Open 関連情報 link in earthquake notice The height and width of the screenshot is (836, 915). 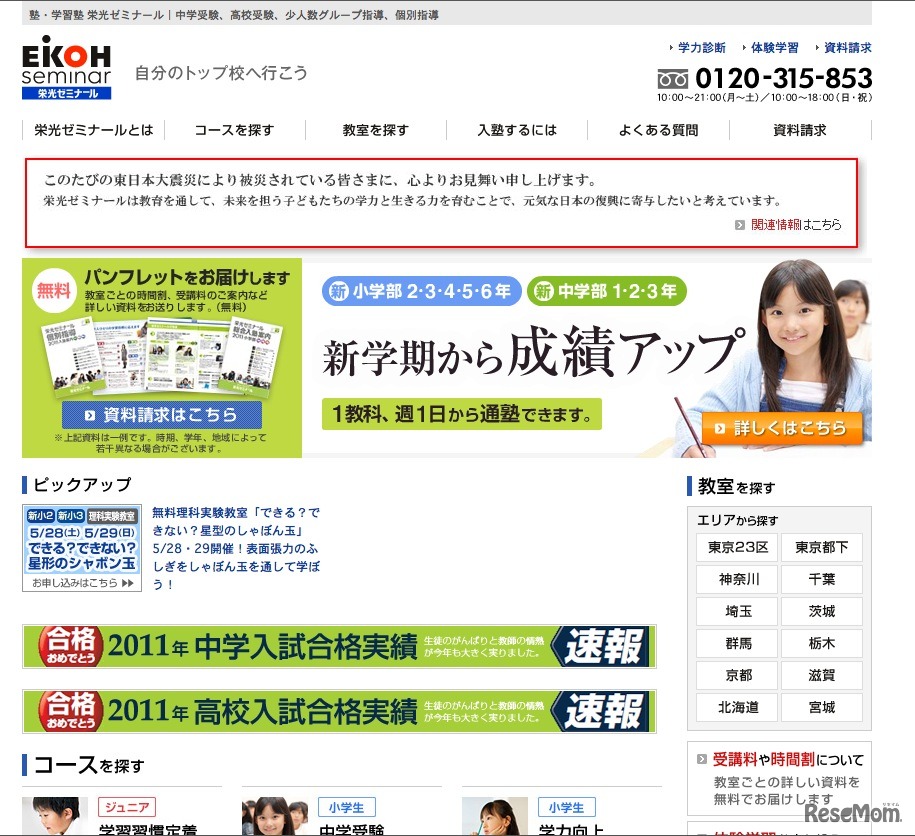(776, 225)
